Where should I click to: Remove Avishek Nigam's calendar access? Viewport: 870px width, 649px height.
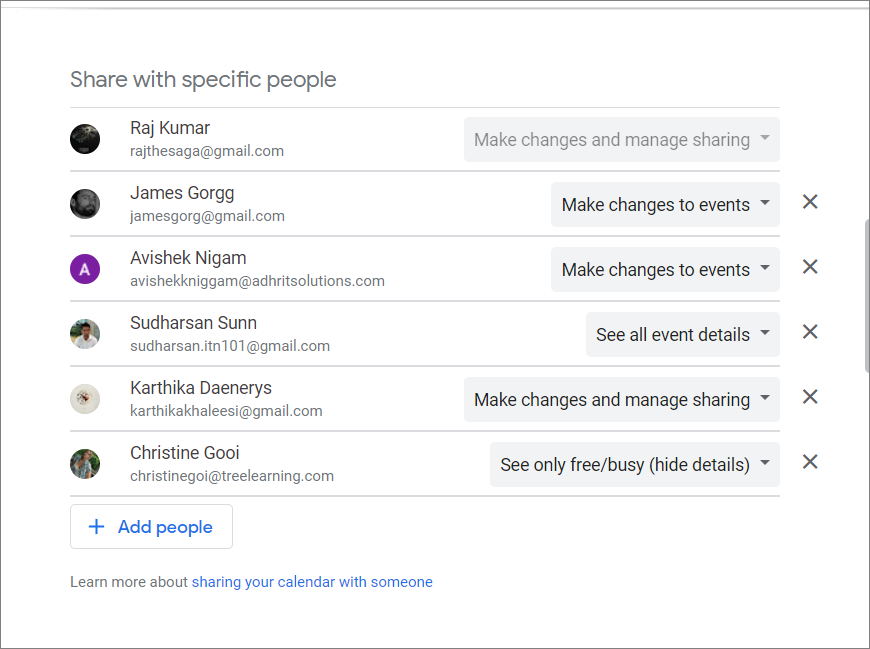810,267
